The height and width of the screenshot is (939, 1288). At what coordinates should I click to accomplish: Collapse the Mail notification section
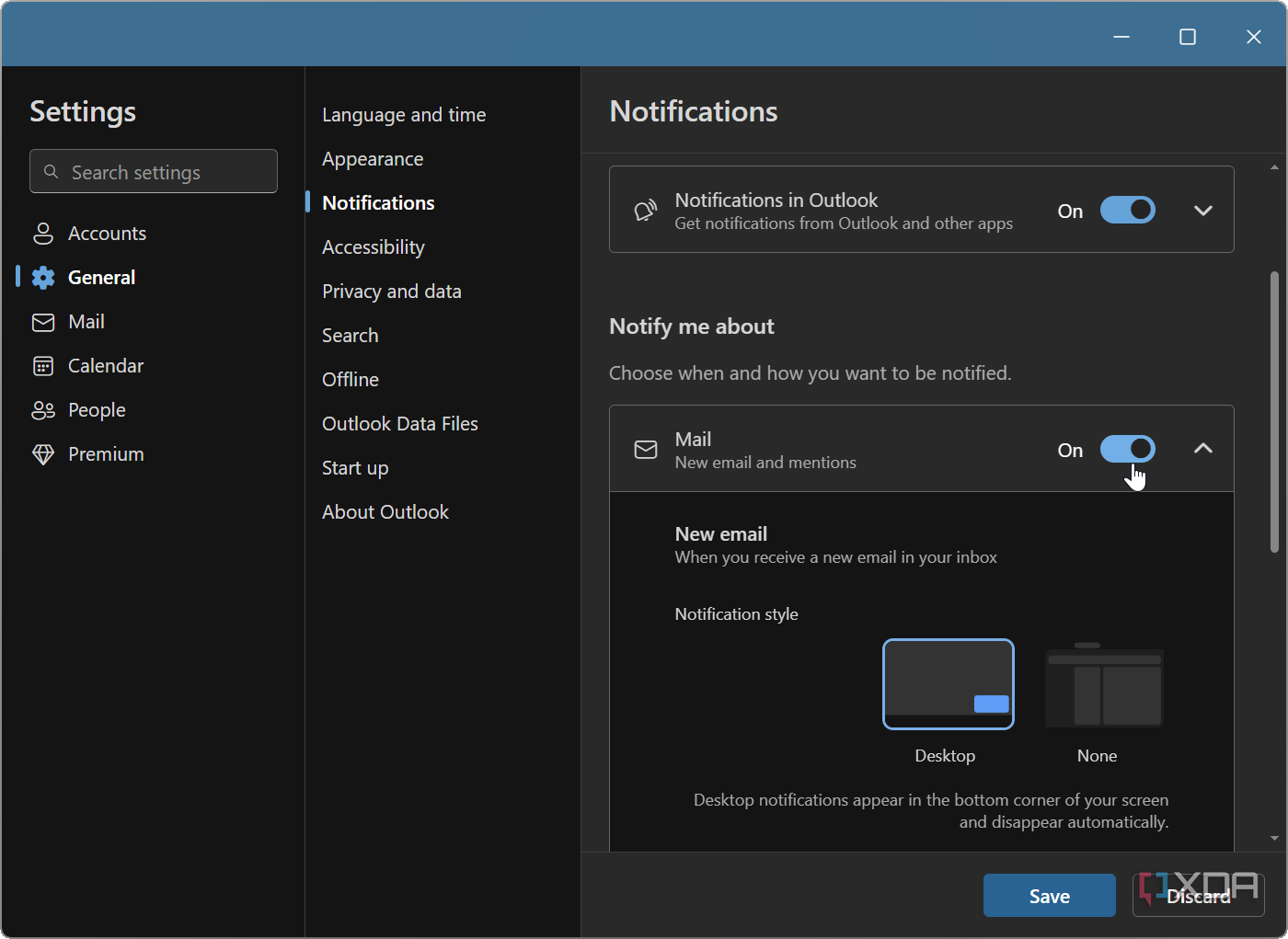(x=1202, y=449)
